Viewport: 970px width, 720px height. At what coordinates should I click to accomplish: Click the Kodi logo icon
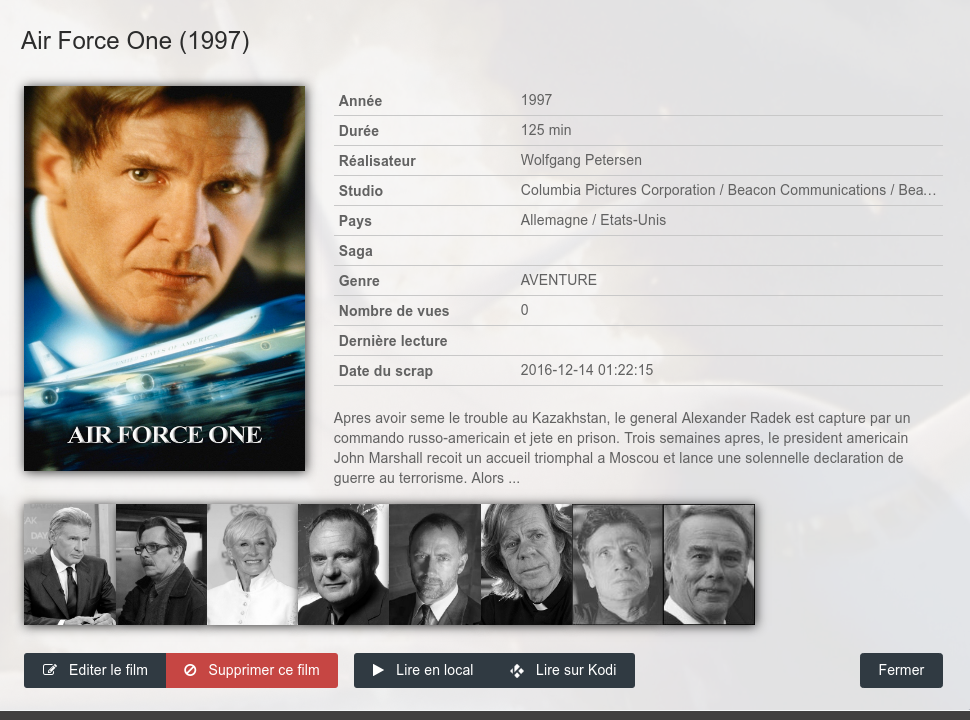[517, 671]
